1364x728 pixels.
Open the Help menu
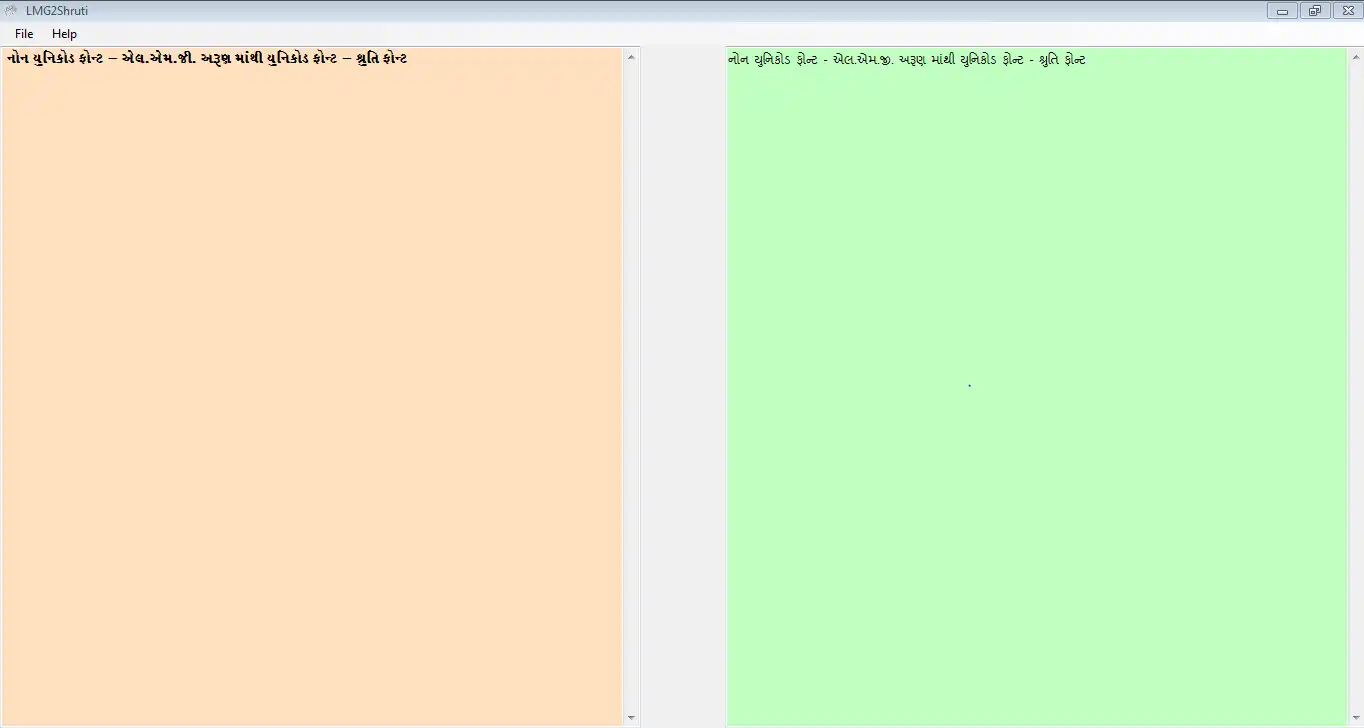pos(64,34)
